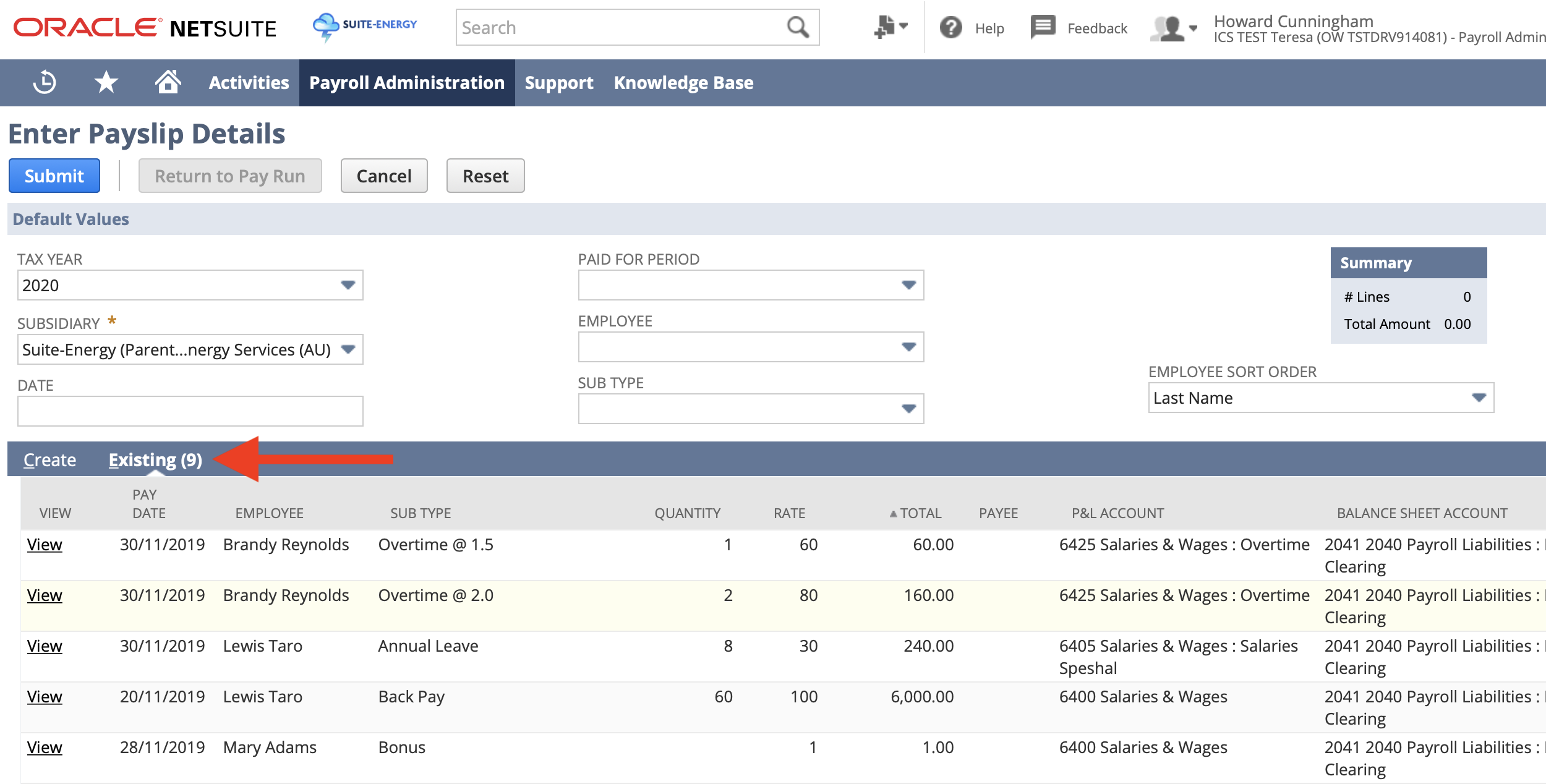The image size is (1546, 784).
Task: Expand the Subsidiary selector
Action: point(348,349)
